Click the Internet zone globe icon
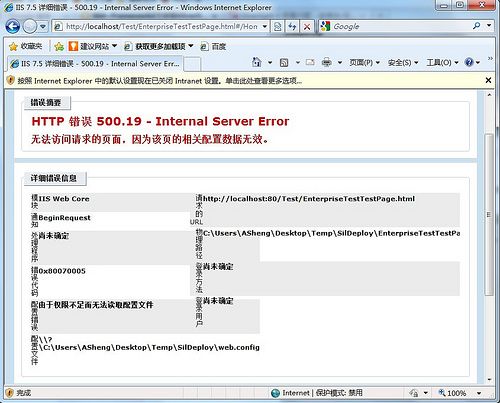Screen dimensions: 500x403 point(275,393)
